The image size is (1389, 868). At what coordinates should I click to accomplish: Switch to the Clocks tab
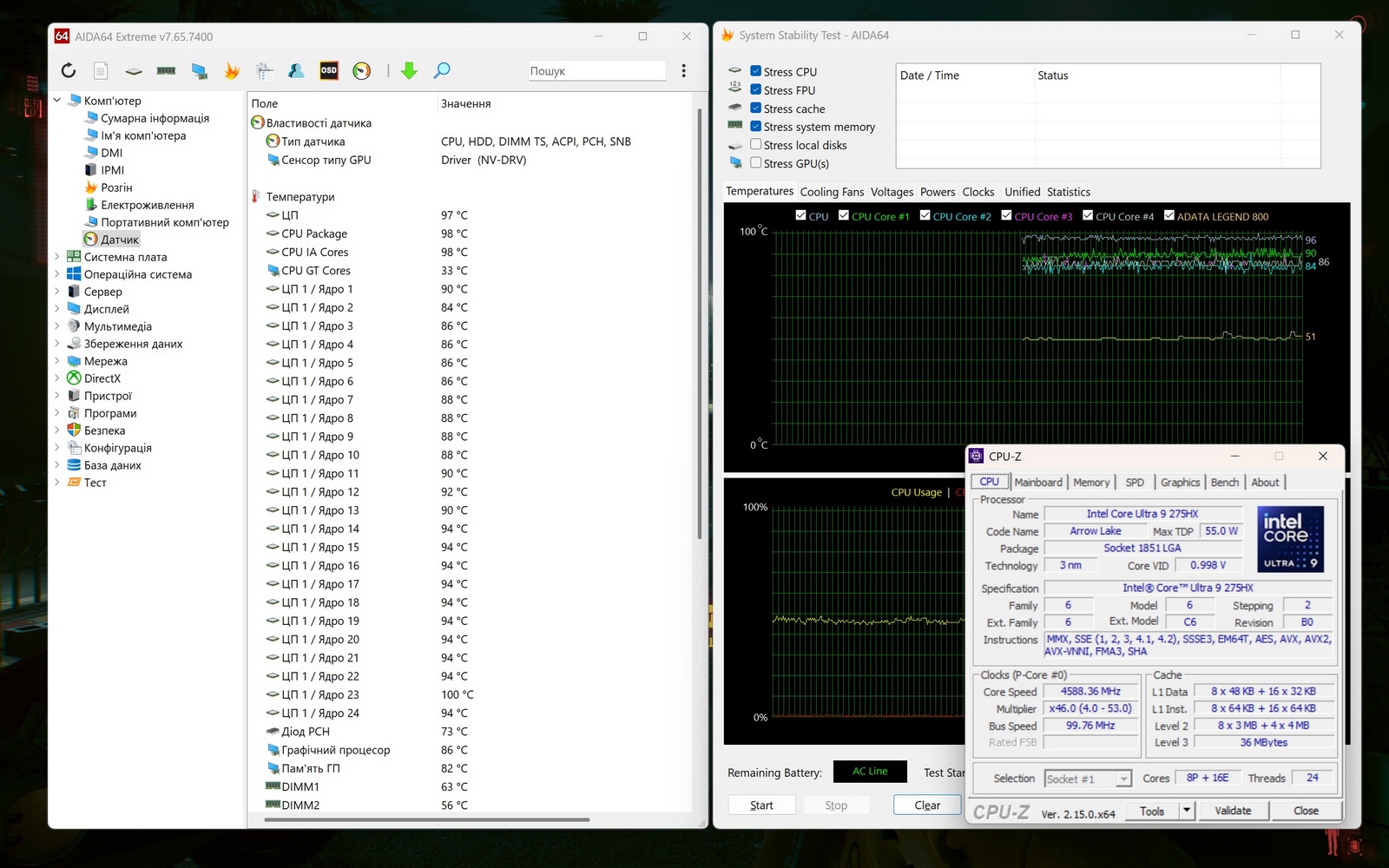pos(978,192)
